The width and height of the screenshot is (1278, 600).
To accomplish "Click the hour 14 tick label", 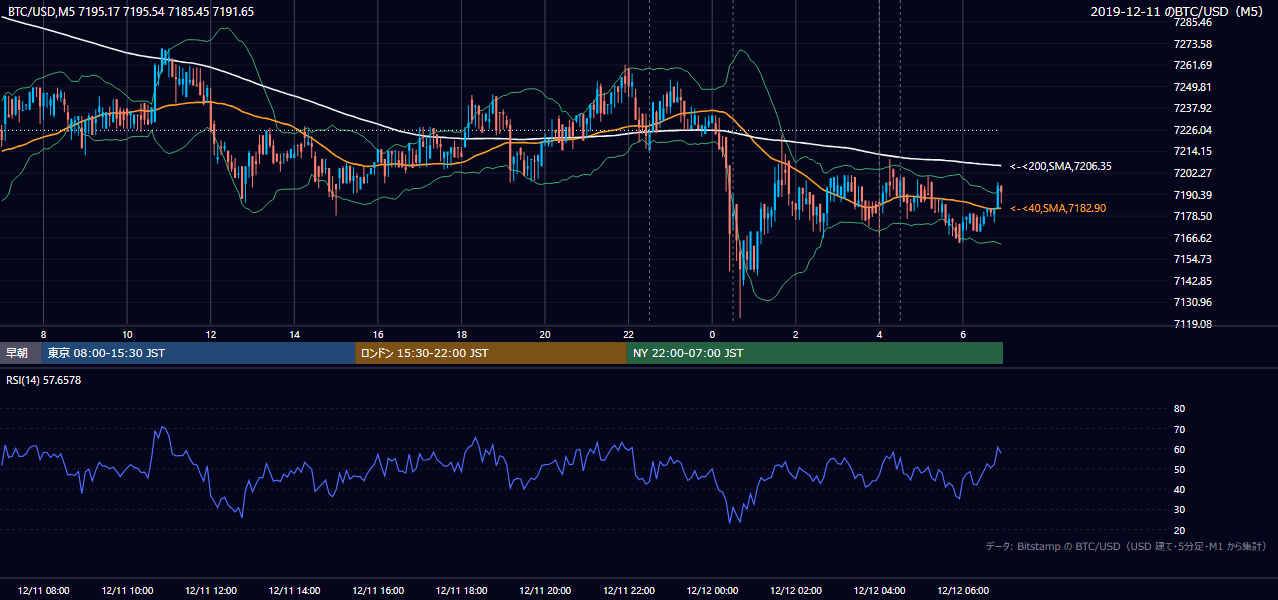I will (294, 334).
